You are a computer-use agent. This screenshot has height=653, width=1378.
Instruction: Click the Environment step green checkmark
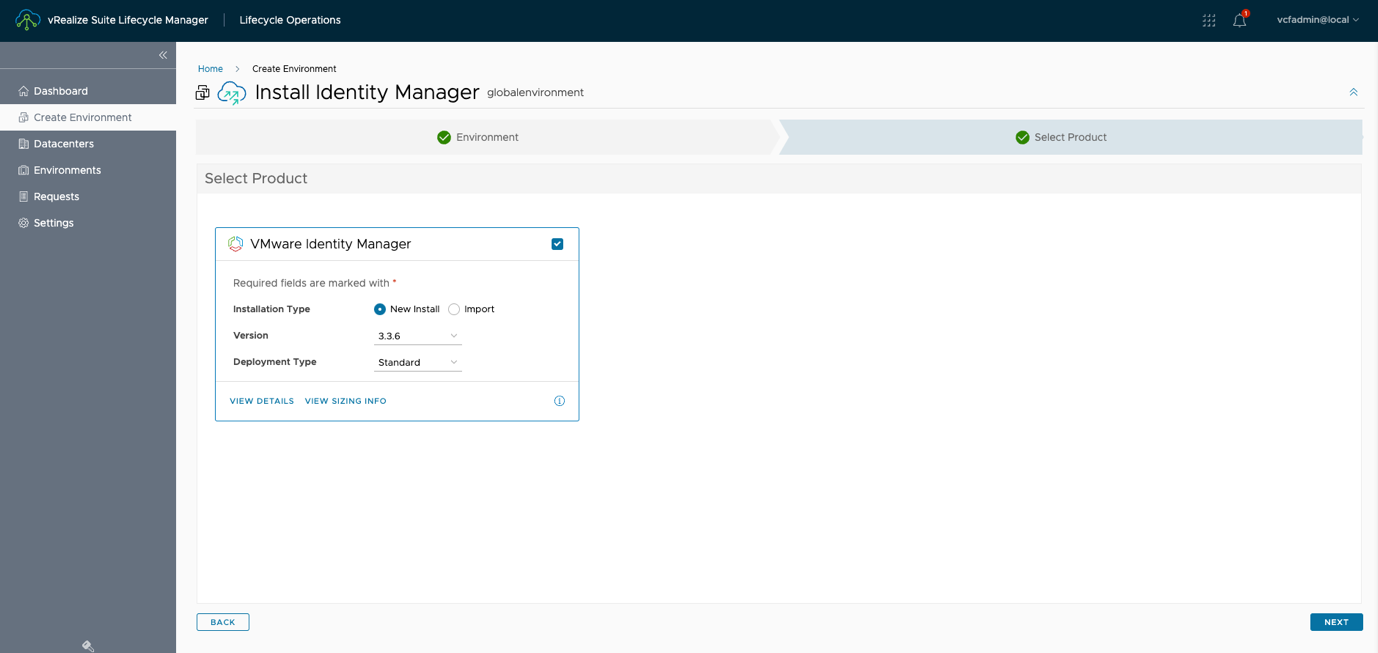coord(444,137)
